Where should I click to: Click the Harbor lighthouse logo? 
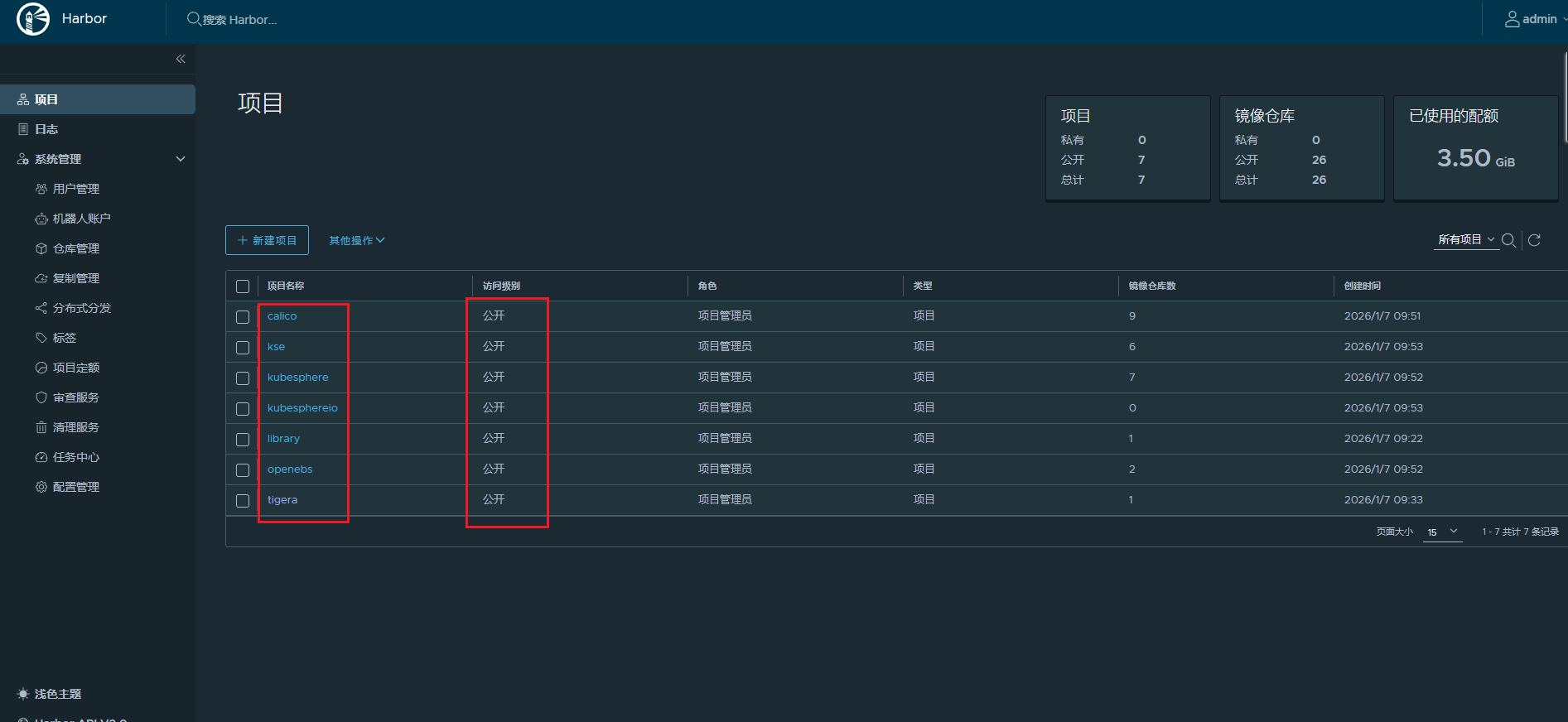[33, 19]
